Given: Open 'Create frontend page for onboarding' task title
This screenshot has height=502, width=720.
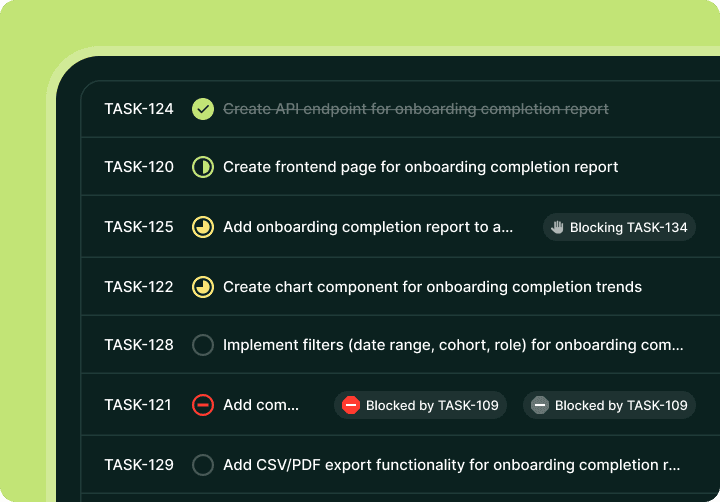Looking at the screenshot, I should 421,167.
